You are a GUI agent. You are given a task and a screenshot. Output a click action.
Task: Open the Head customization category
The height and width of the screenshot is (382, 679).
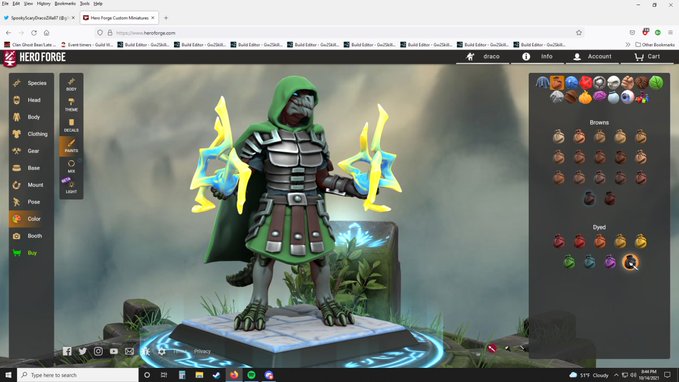pyautogui.click(x=31, y=100)
